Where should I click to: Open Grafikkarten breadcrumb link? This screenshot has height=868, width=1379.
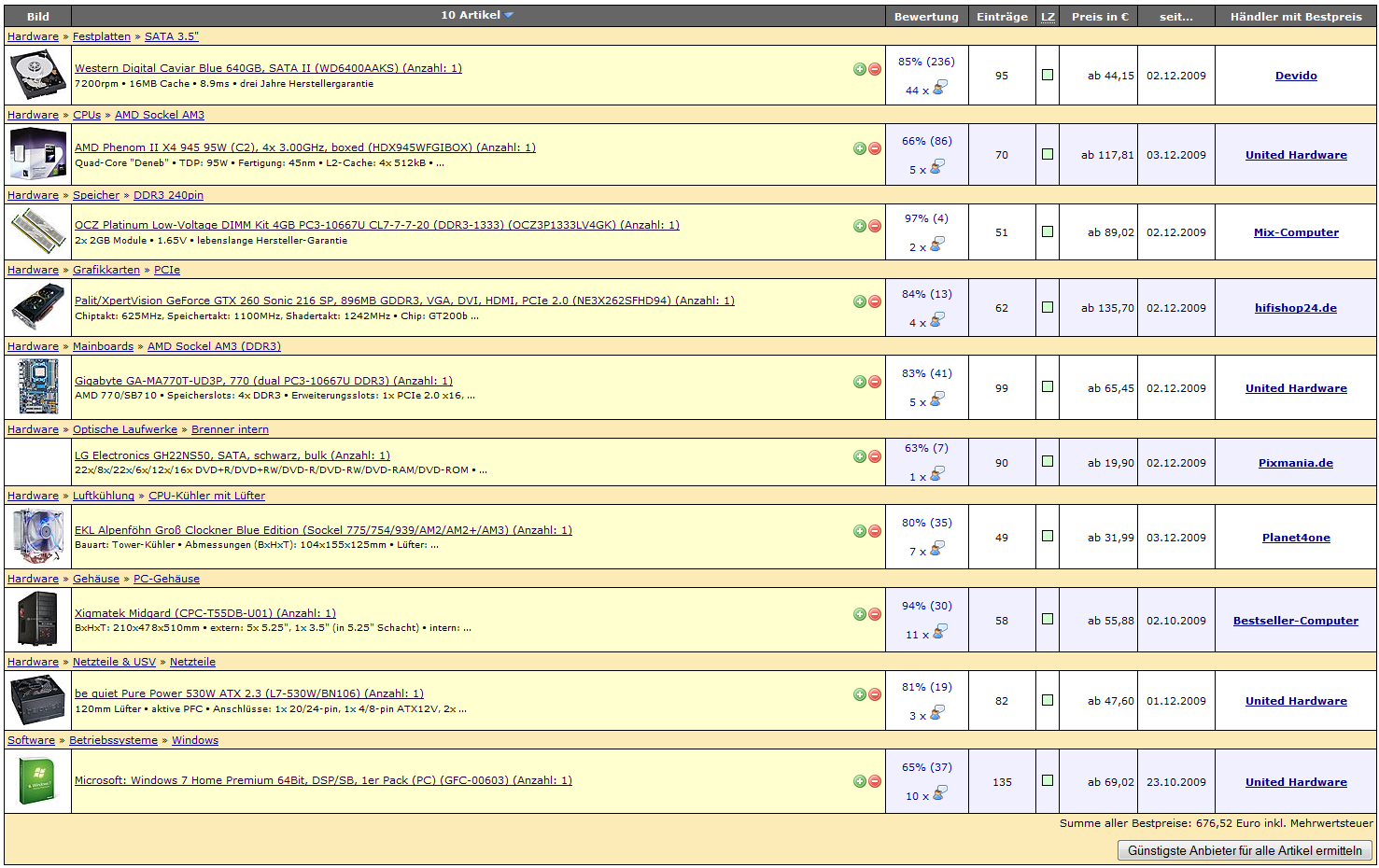pos(106,270)
